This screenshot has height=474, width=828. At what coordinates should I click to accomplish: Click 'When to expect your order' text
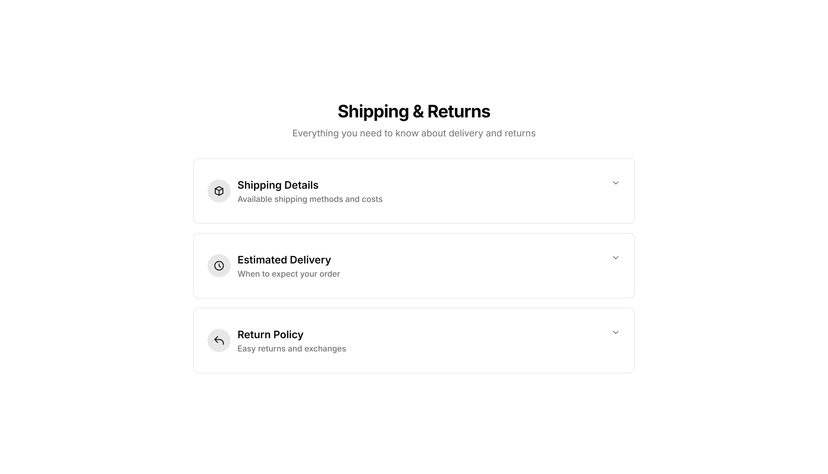[289, 274]
